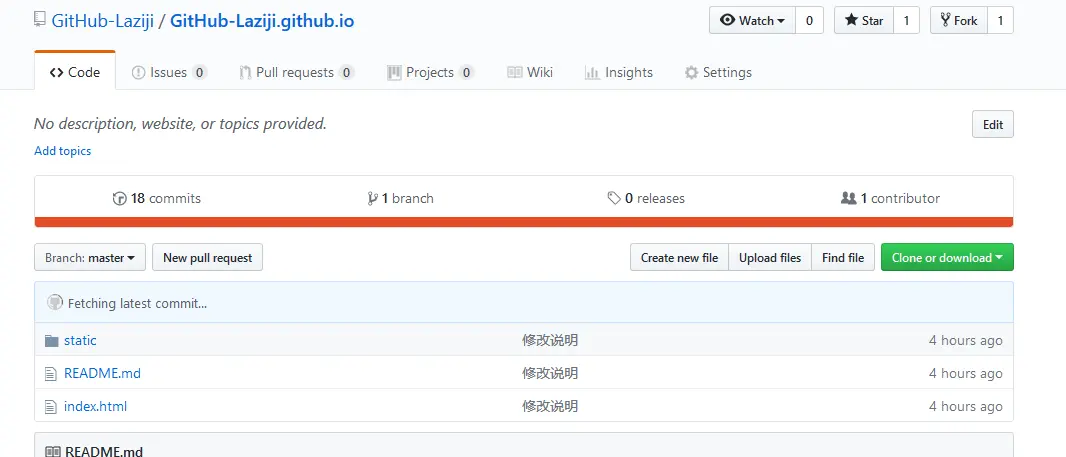Click Edit description button
Viewport: 1066px width, 457px height.
click(x=993, y=124)
